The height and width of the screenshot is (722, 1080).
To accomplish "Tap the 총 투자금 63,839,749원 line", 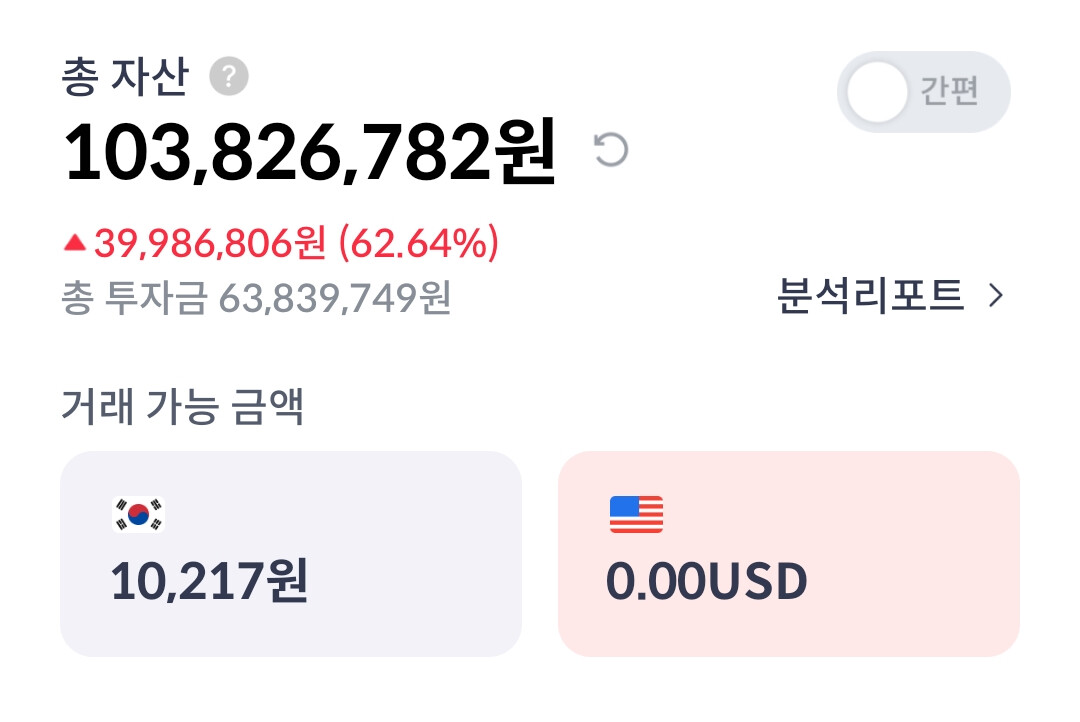I will 256,297.
